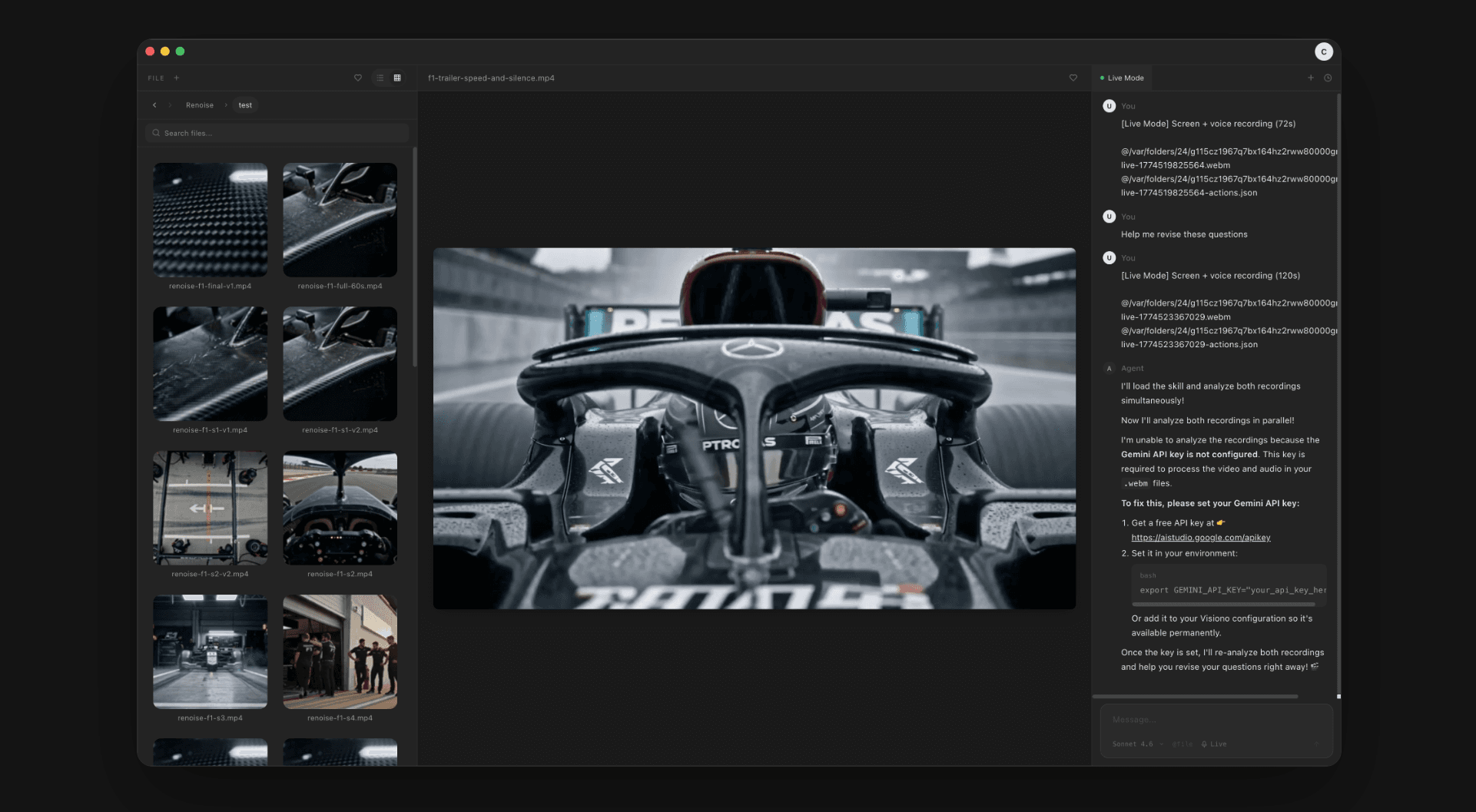The height and width of the screenshot is (812, 1476).
Task: Open the account avatar labeled C
Action: coord(1323,51)
